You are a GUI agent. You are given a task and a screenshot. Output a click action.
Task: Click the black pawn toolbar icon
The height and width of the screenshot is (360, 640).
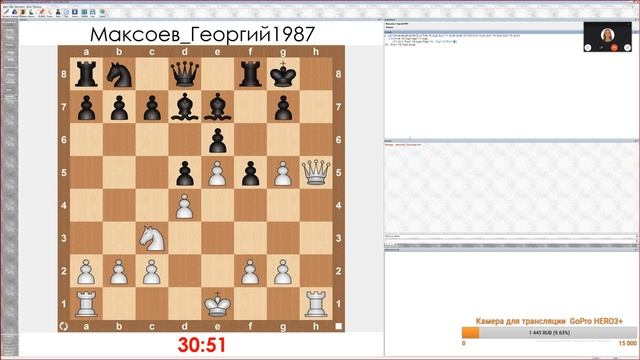coord(58,12)
